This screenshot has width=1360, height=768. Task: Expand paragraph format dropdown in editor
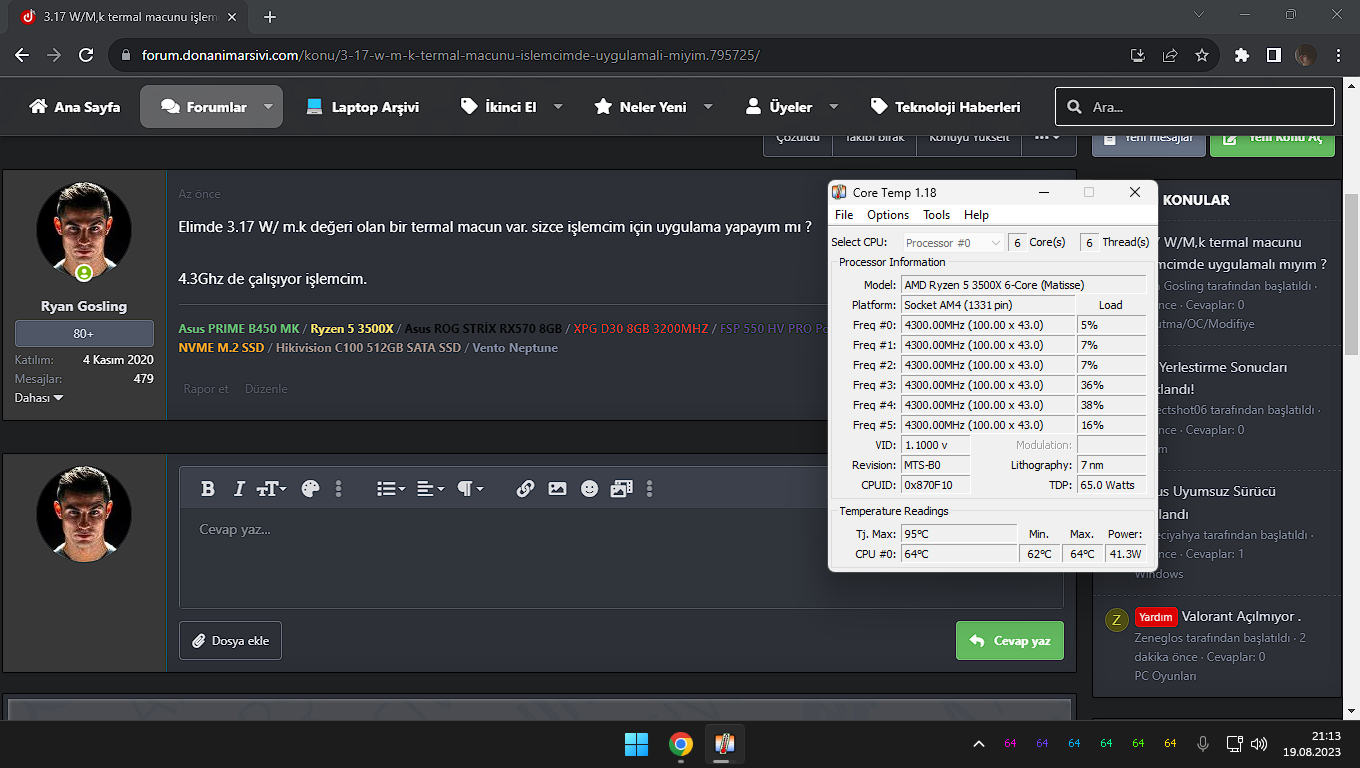pos(470,489)
